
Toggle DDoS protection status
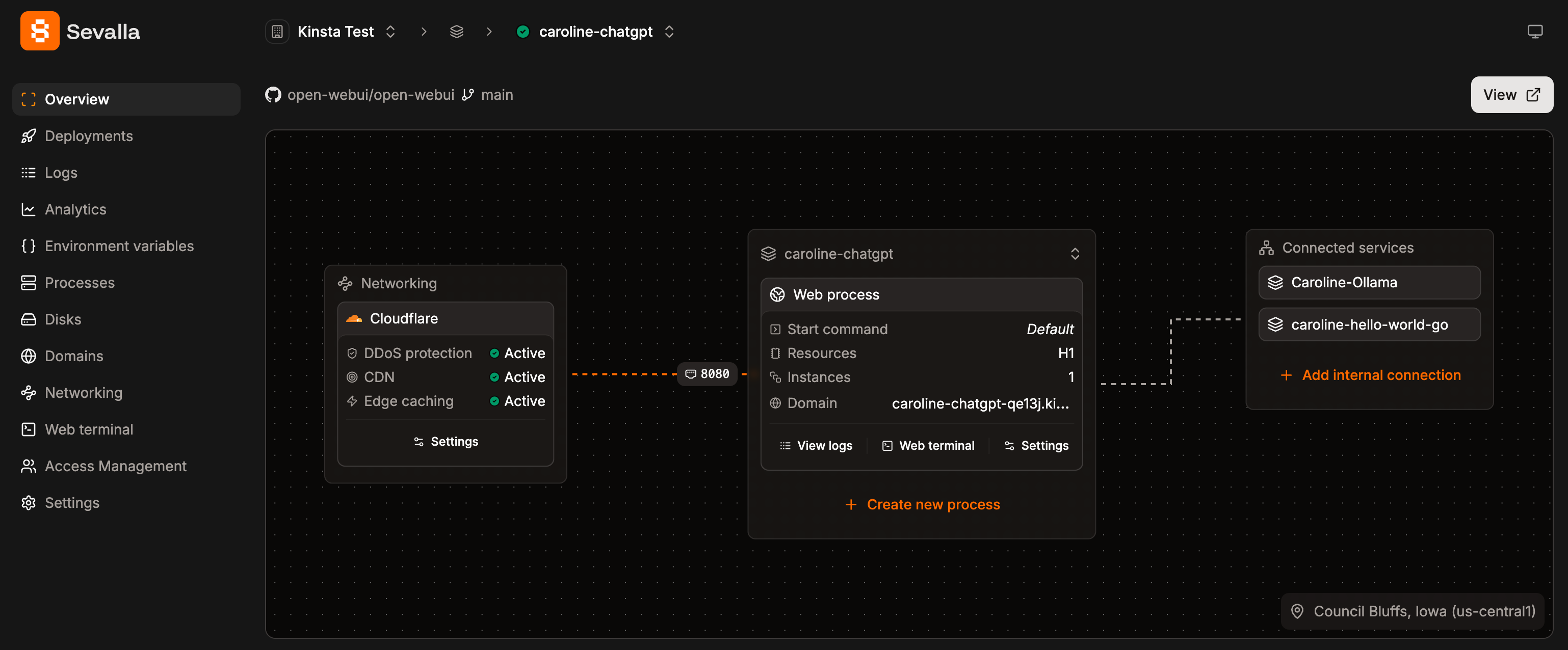tap(517, 353)
